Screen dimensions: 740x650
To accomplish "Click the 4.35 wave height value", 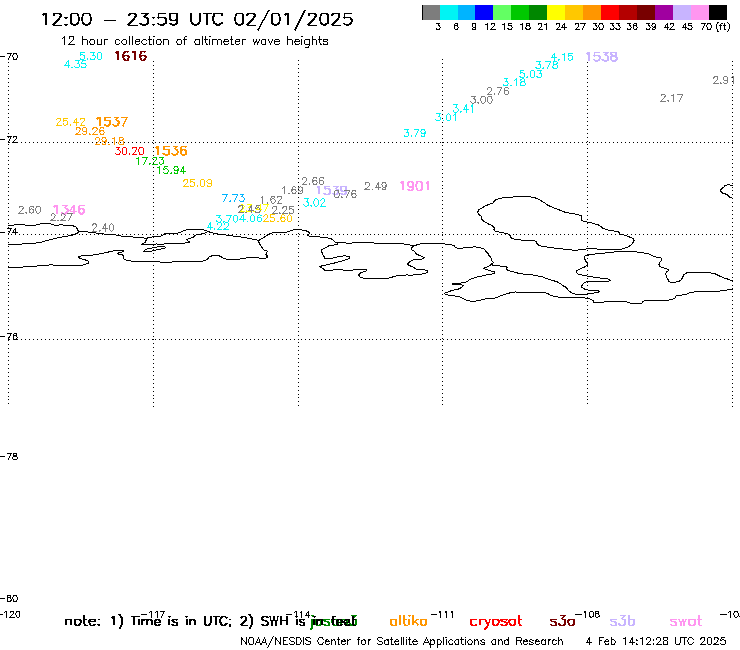I will pos(76,64).
